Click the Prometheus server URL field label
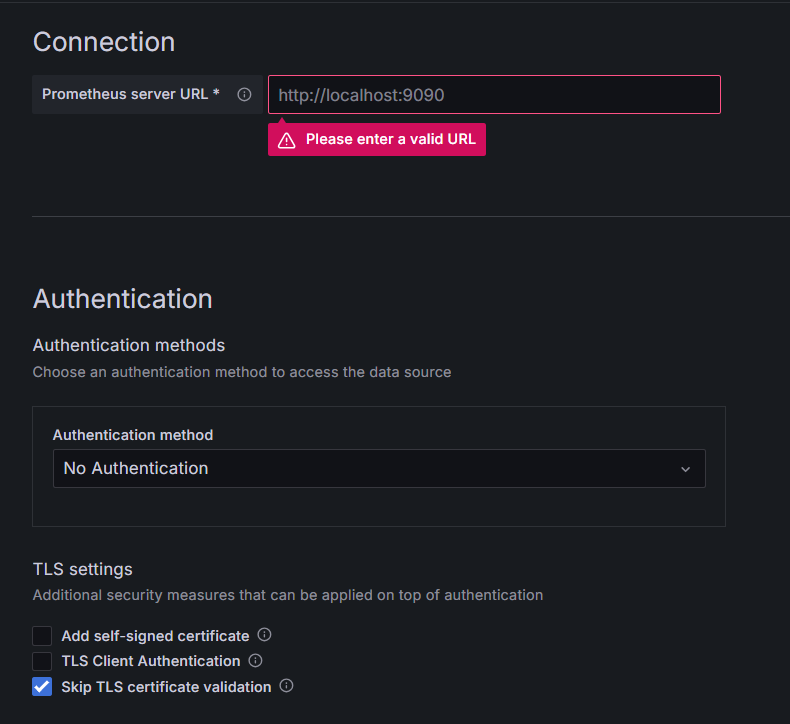This screenshot has height=724, width=790. [130, 94]
